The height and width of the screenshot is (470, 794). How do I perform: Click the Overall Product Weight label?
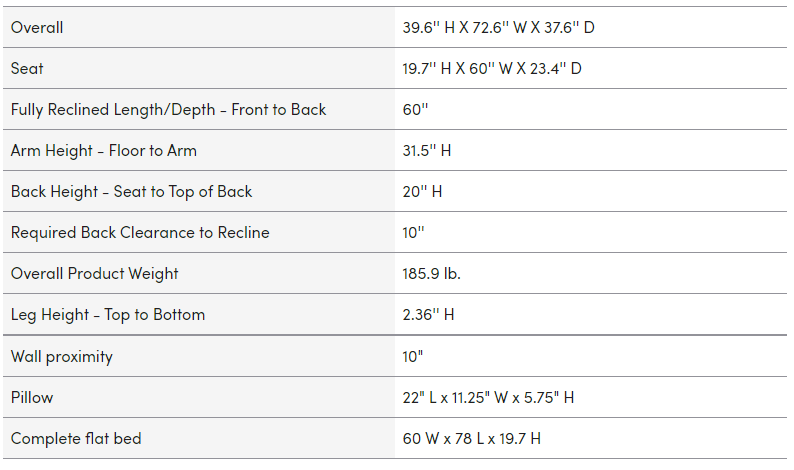click(95, 274)
